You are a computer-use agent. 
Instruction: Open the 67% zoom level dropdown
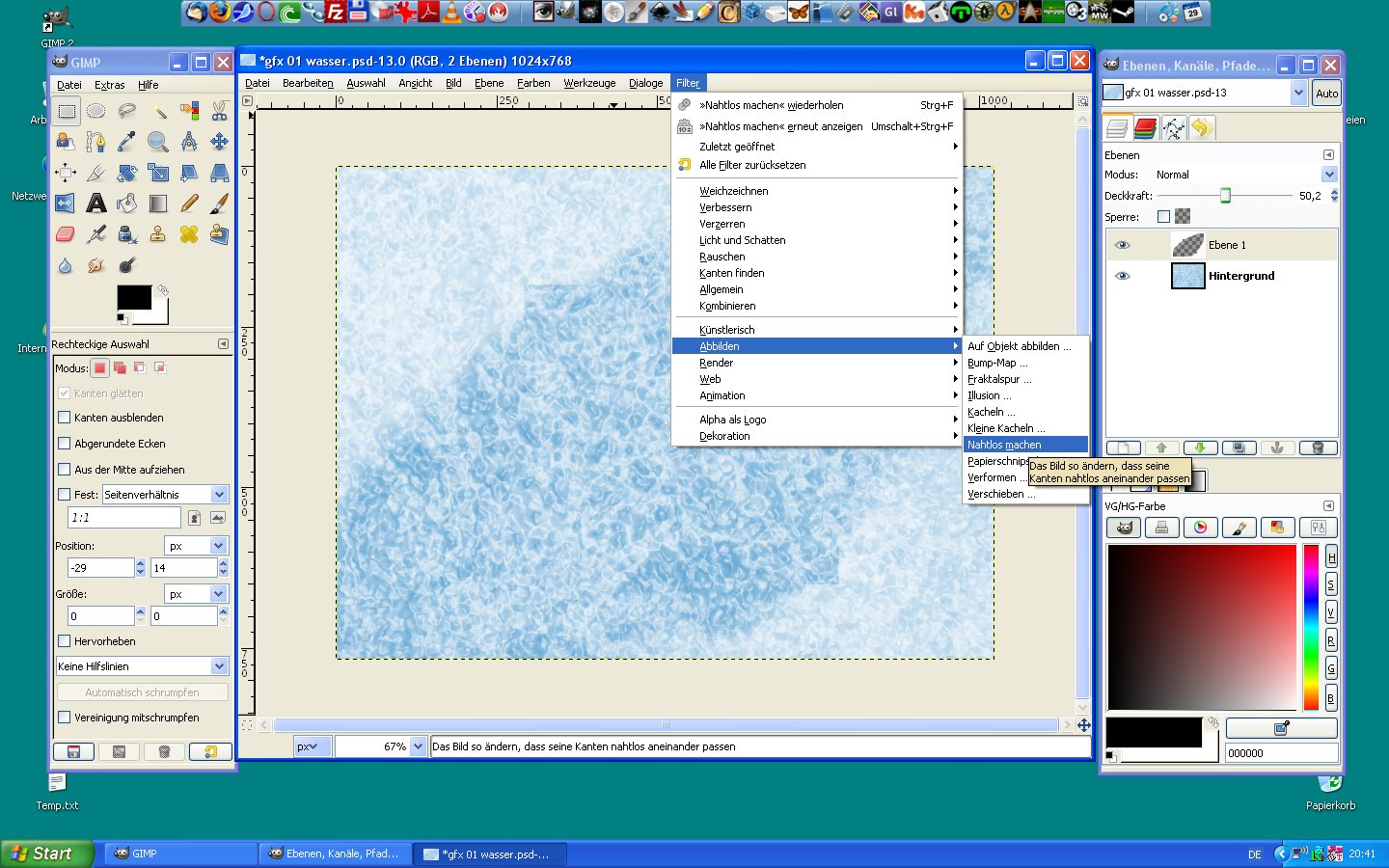[380, 746]
